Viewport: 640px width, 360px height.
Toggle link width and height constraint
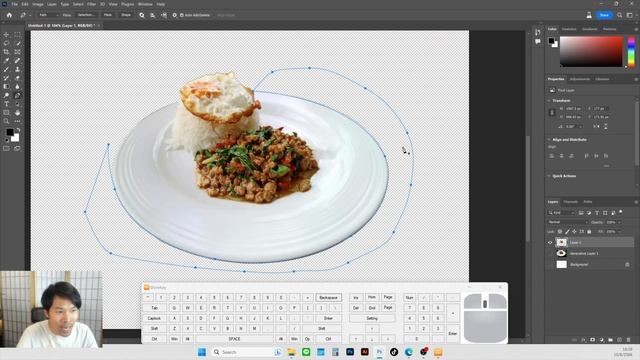click(552, 112)
